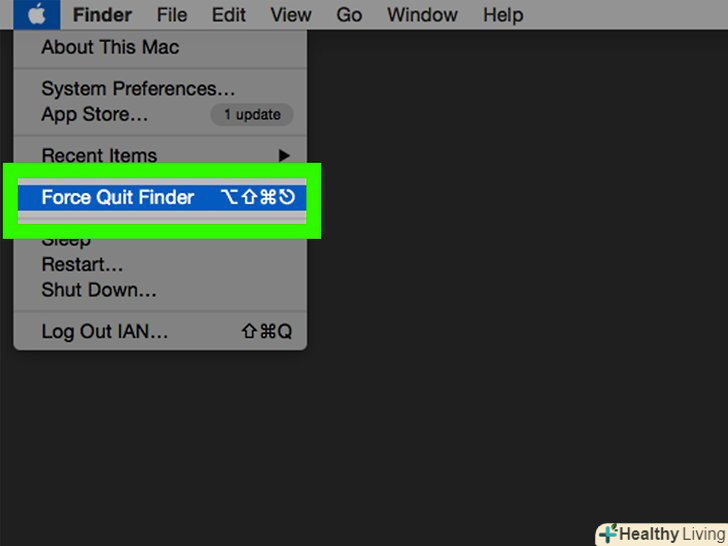Click the "1 update" badge

(252, 114)
